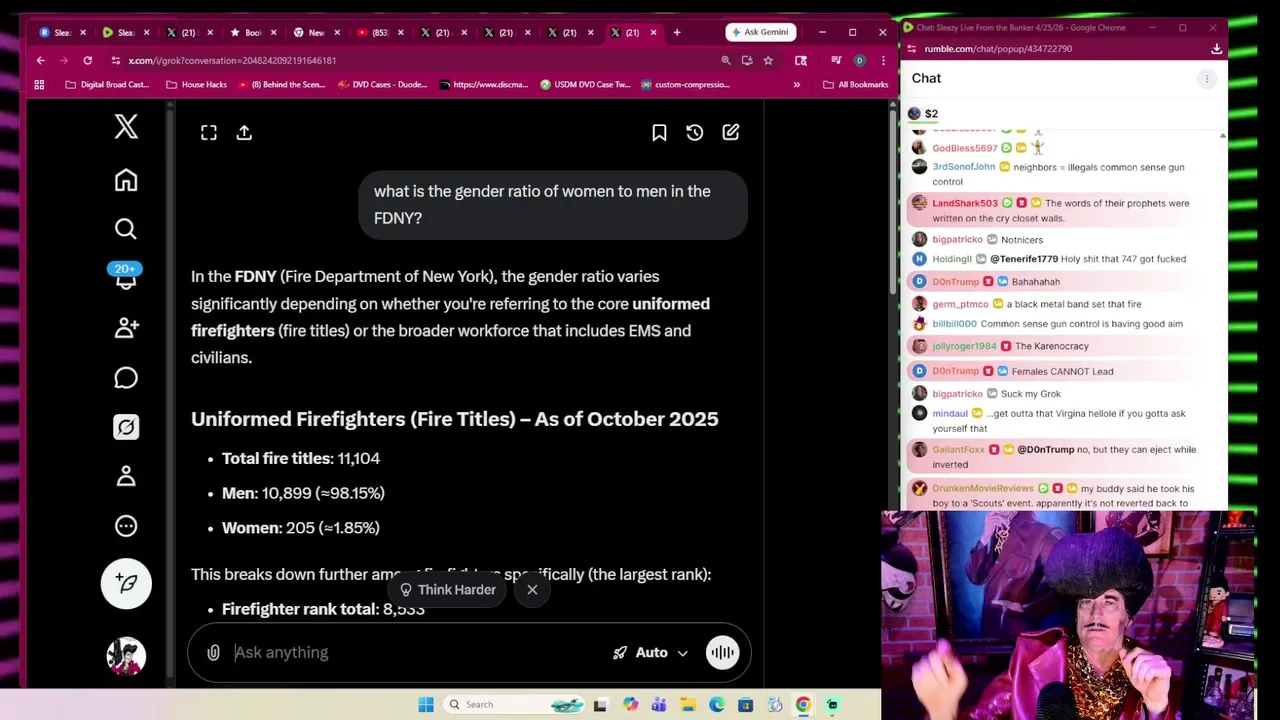Open jollyroger1984 username in chat
Viewport: 1280px width, 720px height.
click(964, 346)
